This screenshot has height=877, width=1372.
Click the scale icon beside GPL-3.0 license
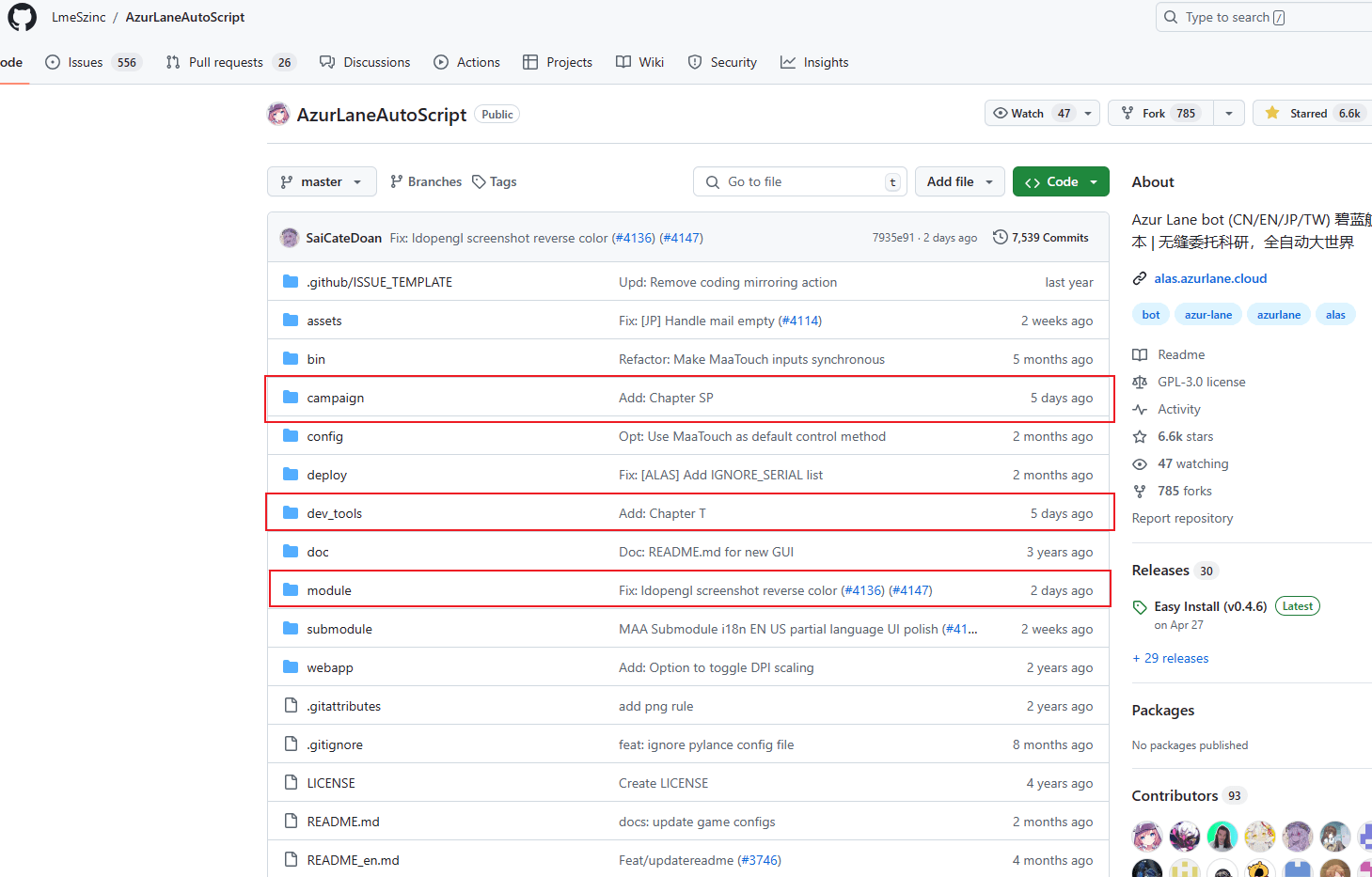click(1140, 382)
